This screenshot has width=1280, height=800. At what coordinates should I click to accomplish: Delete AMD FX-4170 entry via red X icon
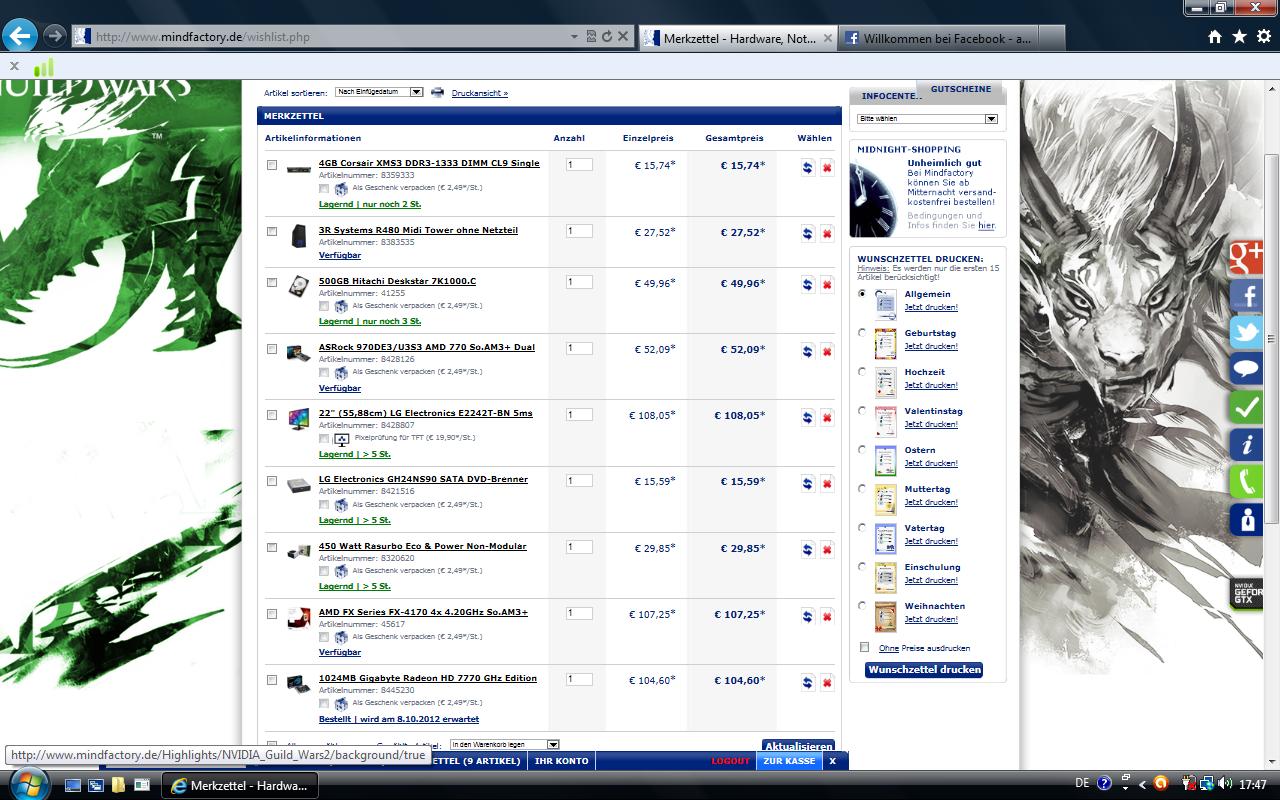coord(827,616)
